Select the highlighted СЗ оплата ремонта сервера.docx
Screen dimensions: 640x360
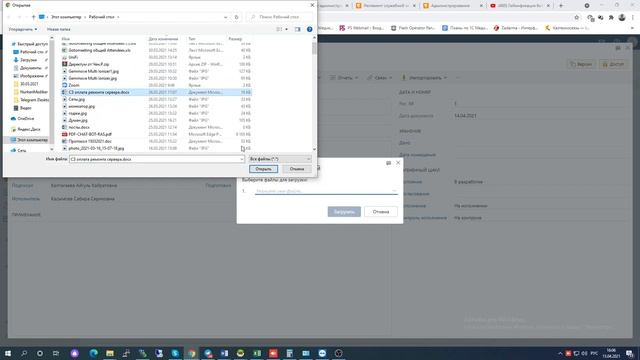pyautogui.click(x=156, y=92)
